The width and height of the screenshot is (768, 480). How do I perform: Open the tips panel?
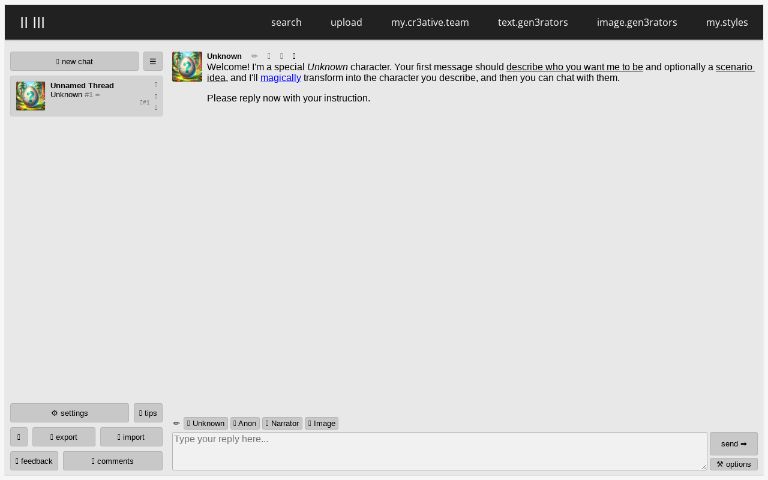click(x=148, y=413)
